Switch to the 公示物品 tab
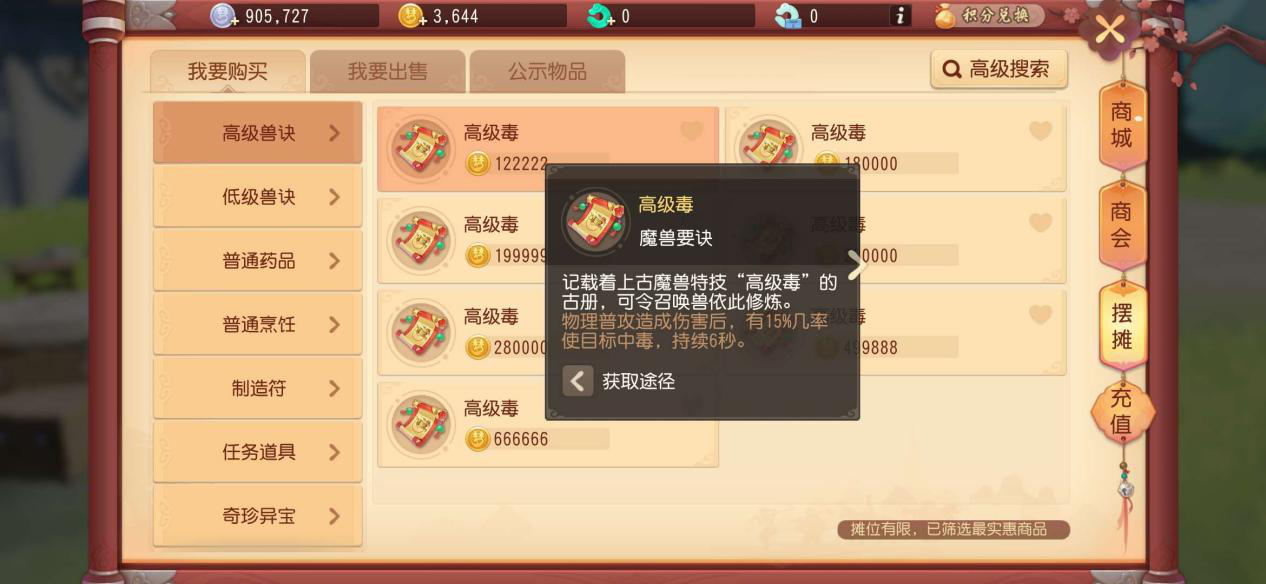 pos(547,72)
